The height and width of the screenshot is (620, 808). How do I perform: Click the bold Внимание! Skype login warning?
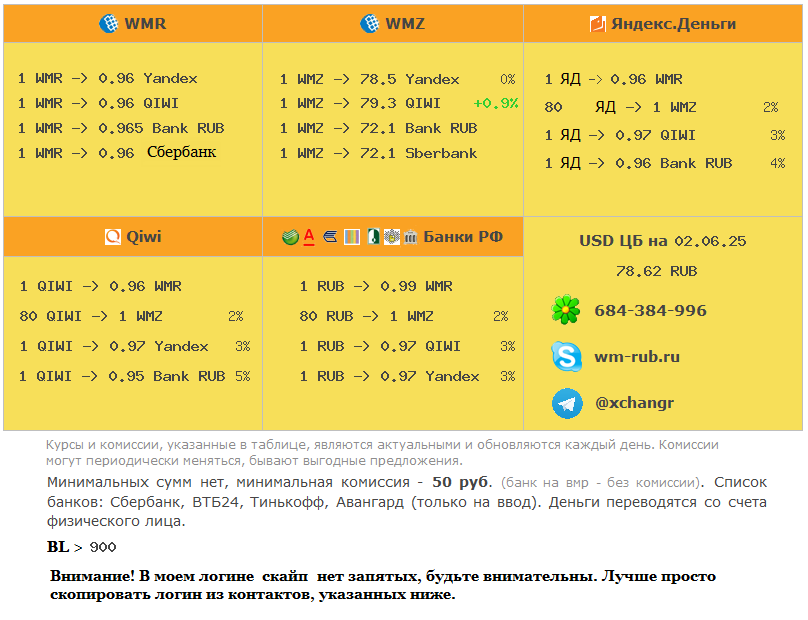tap(383, 585)
